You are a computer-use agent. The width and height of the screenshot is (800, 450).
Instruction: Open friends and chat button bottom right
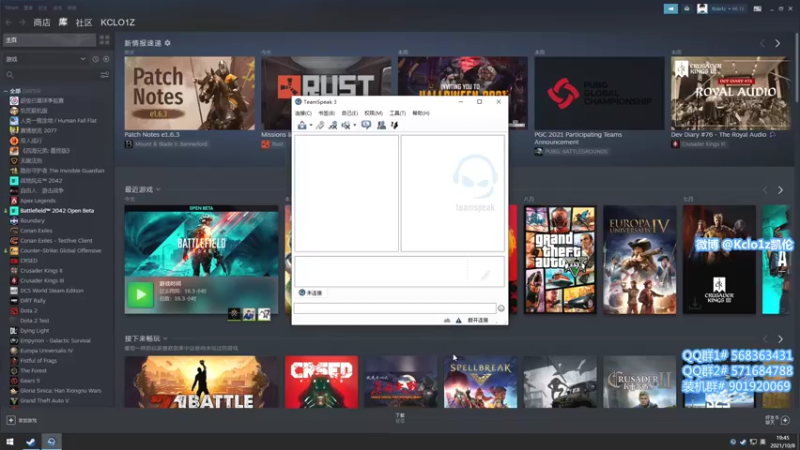(778, 420)
